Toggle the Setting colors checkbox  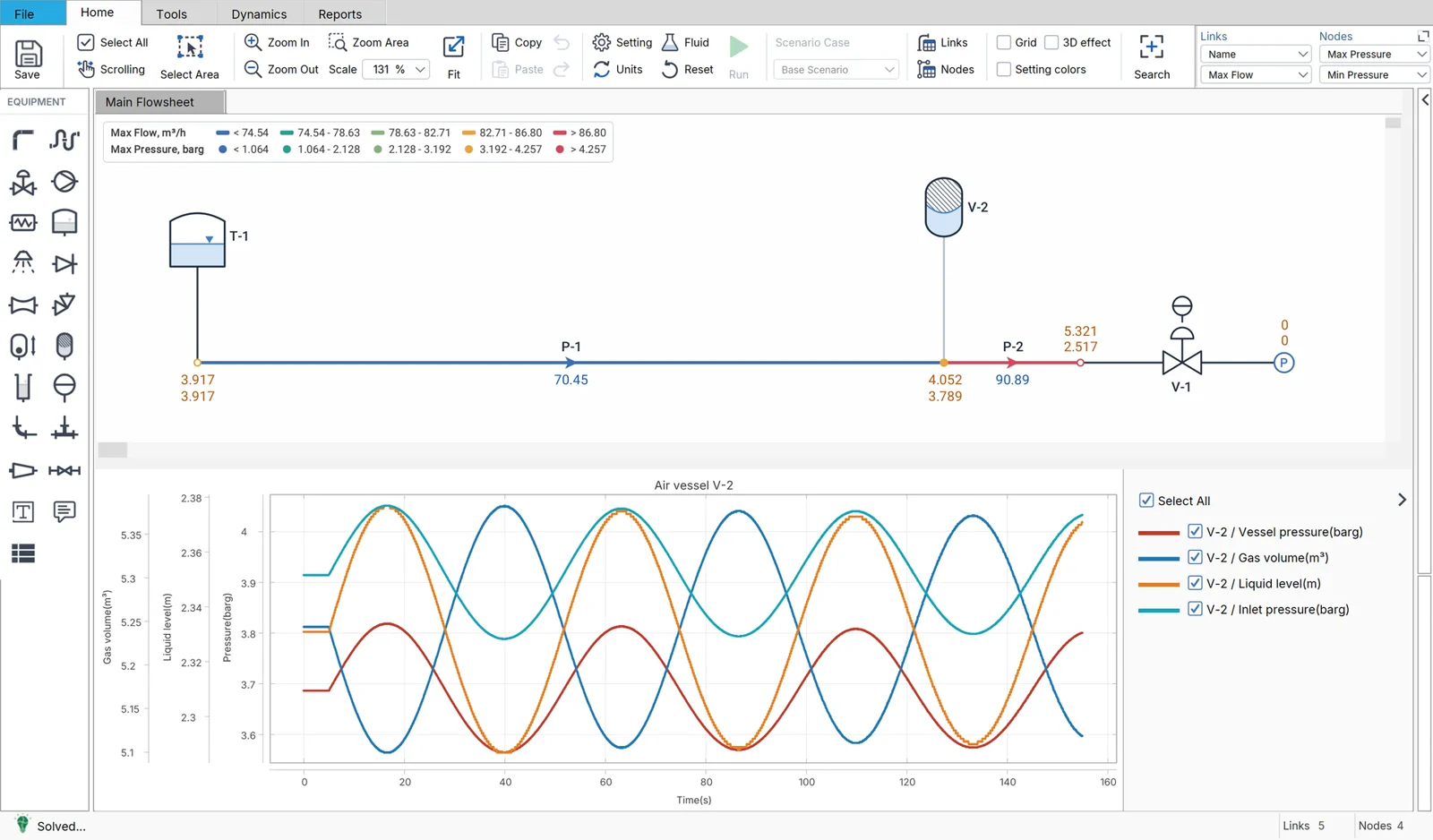point(1004,69)
